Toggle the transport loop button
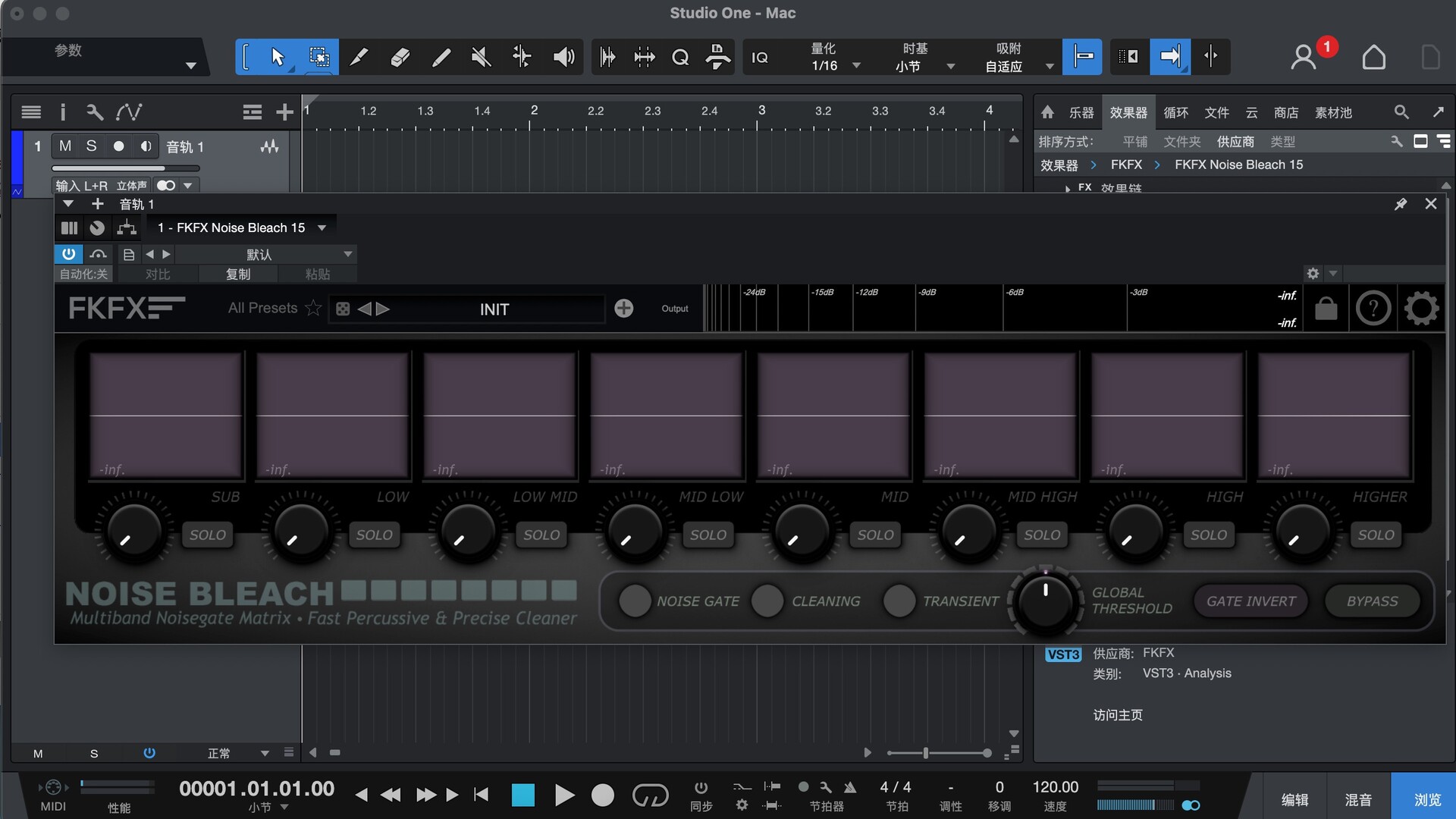Screen dimensions: 1456x819 (x=650, y=795)
